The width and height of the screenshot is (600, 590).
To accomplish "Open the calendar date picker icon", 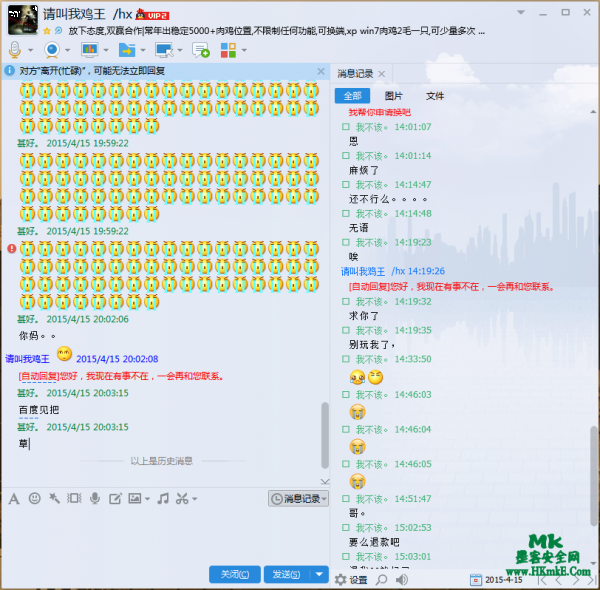I will [x=475, y=580].
